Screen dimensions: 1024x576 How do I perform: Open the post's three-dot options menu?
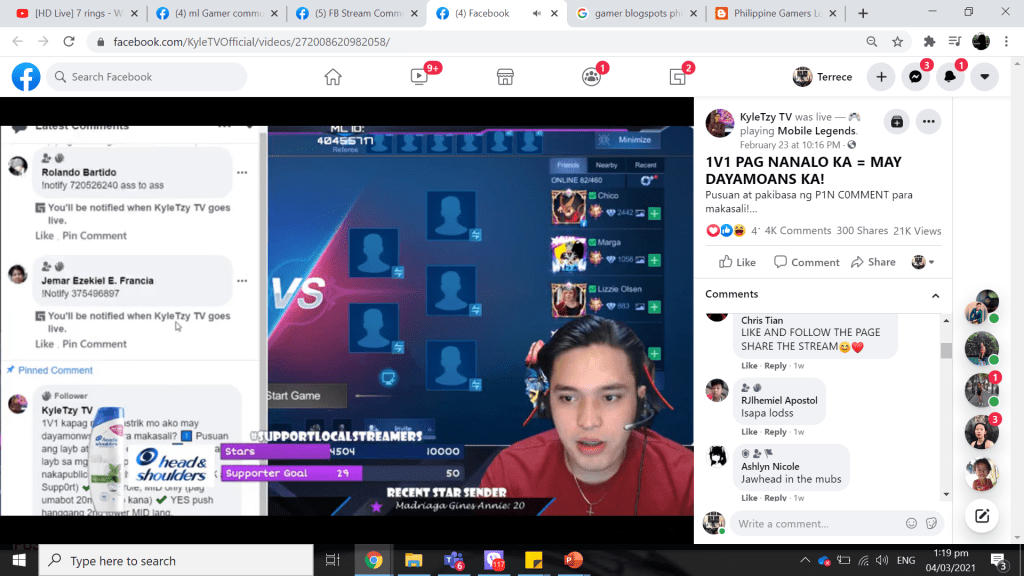tap(929, 121)
